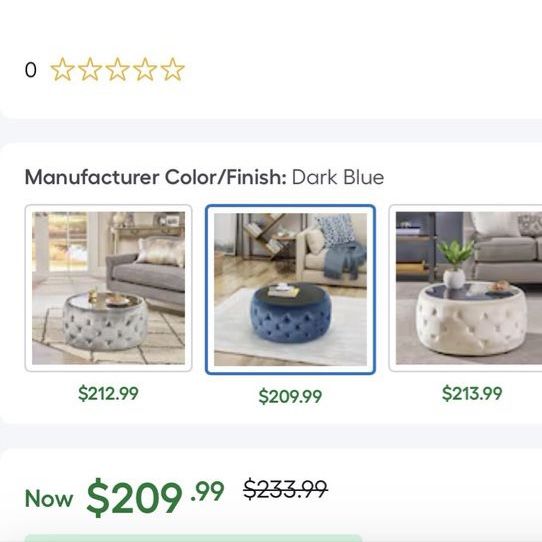This screenshot has height=542, width=542.
Task: Select the Dark Blue ottoman thumbnail
Action: [x=290, y=289]
